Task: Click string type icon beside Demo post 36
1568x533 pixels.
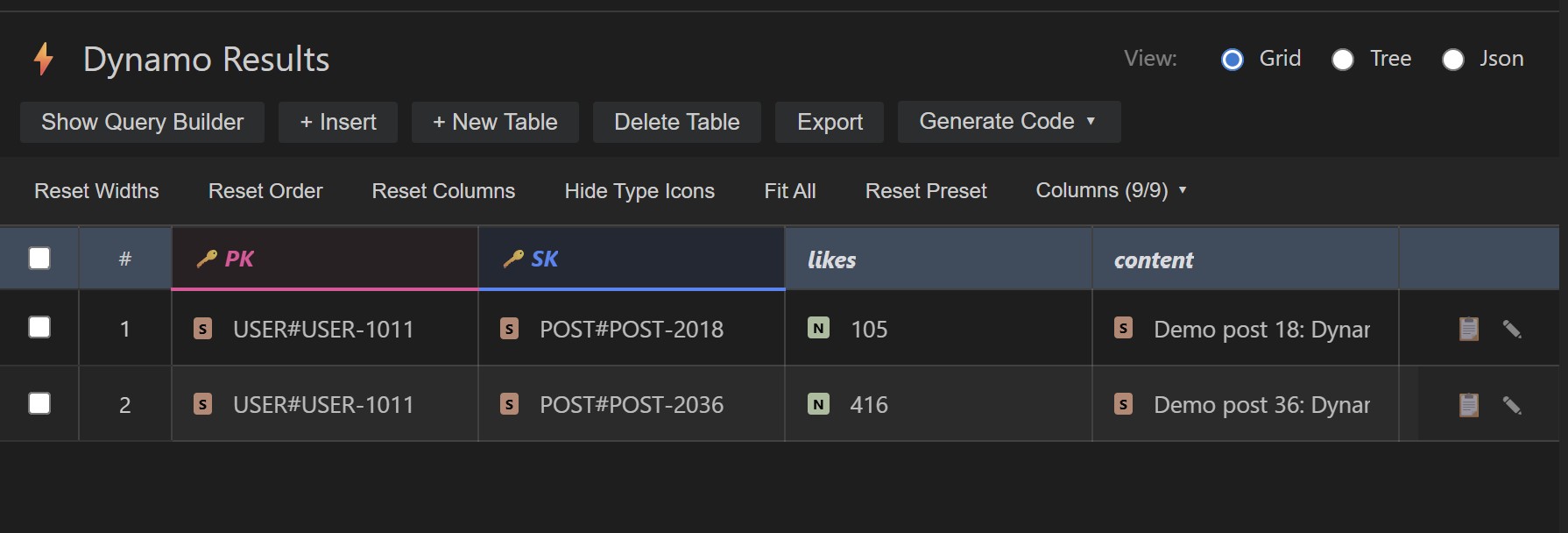Action: (1124, 403)
